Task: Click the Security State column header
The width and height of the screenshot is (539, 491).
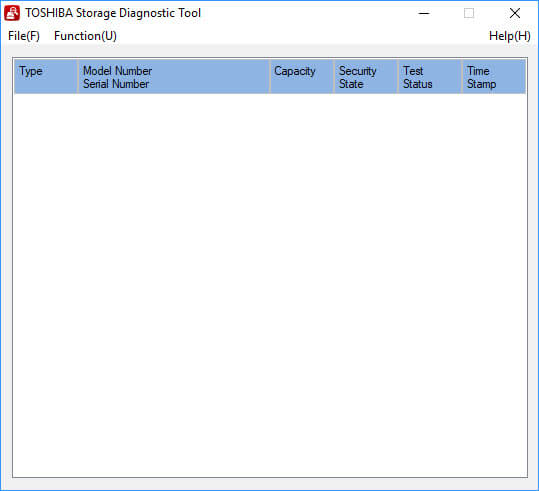Action: [366, 76]
